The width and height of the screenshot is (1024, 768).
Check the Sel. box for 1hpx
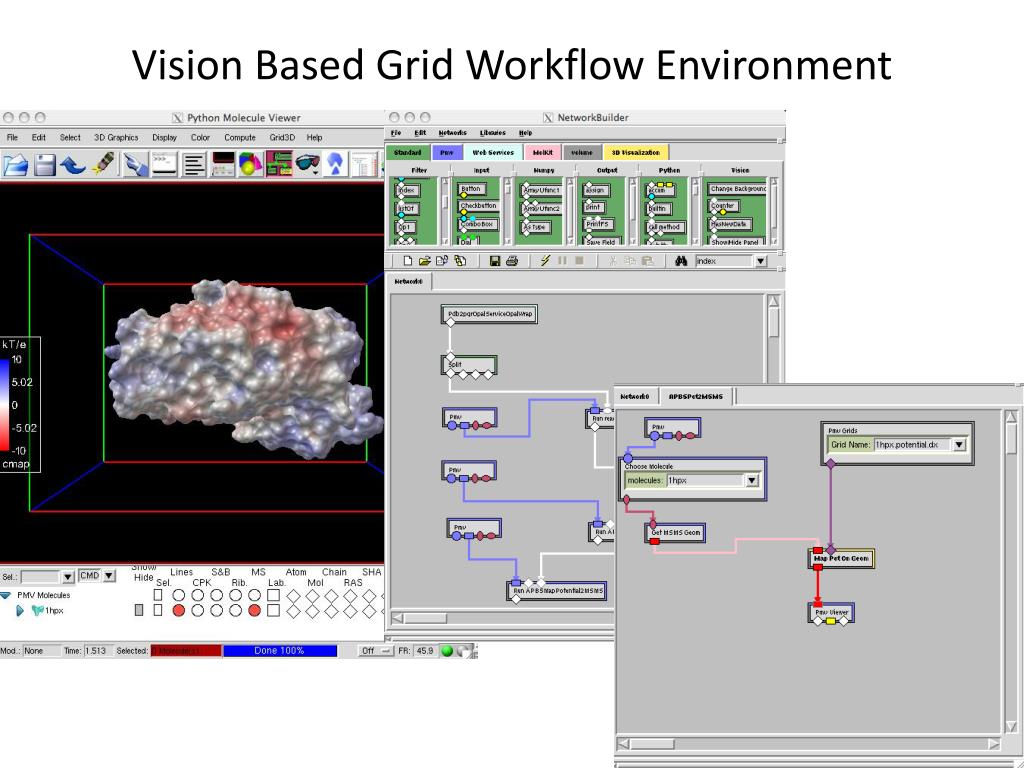coord(157,611)
